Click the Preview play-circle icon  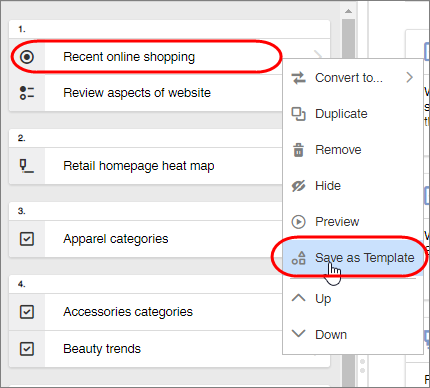click(298, 222)
